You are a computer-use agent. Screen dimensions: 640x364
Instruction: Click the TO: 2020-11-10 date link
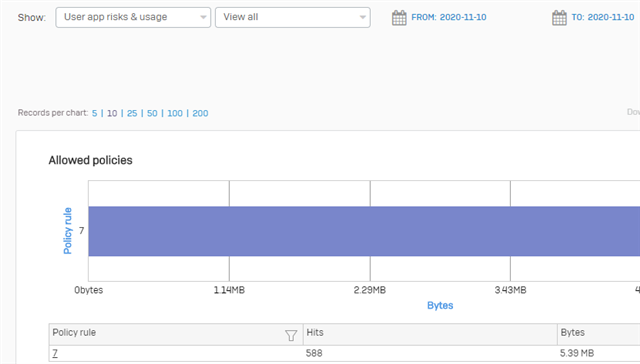pos(602,17)
